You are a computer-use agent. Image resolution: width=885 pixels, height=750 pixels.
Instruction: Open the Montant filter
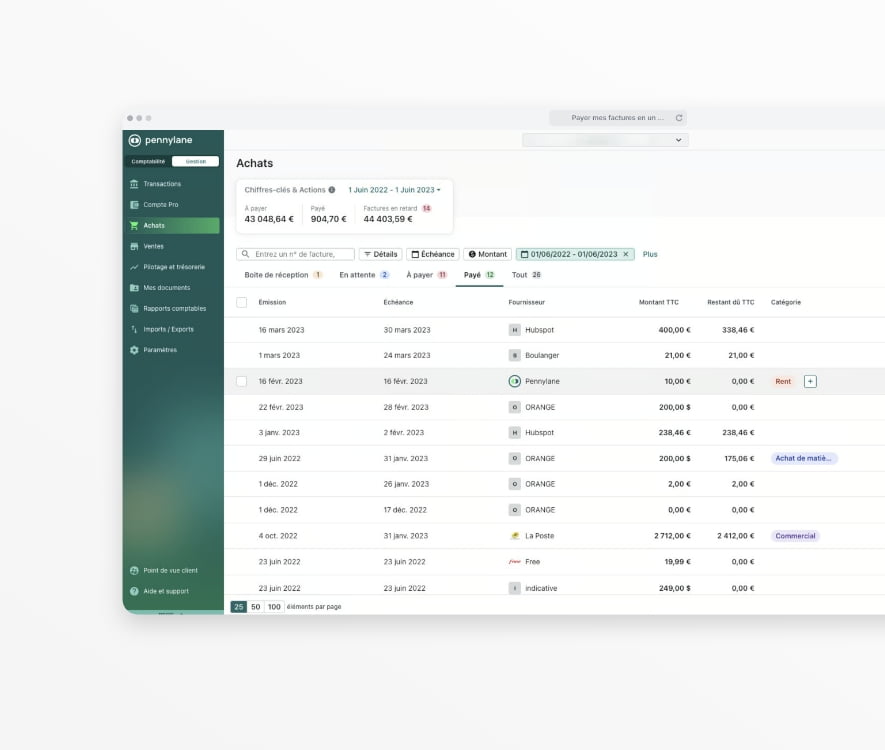[488, 255]
